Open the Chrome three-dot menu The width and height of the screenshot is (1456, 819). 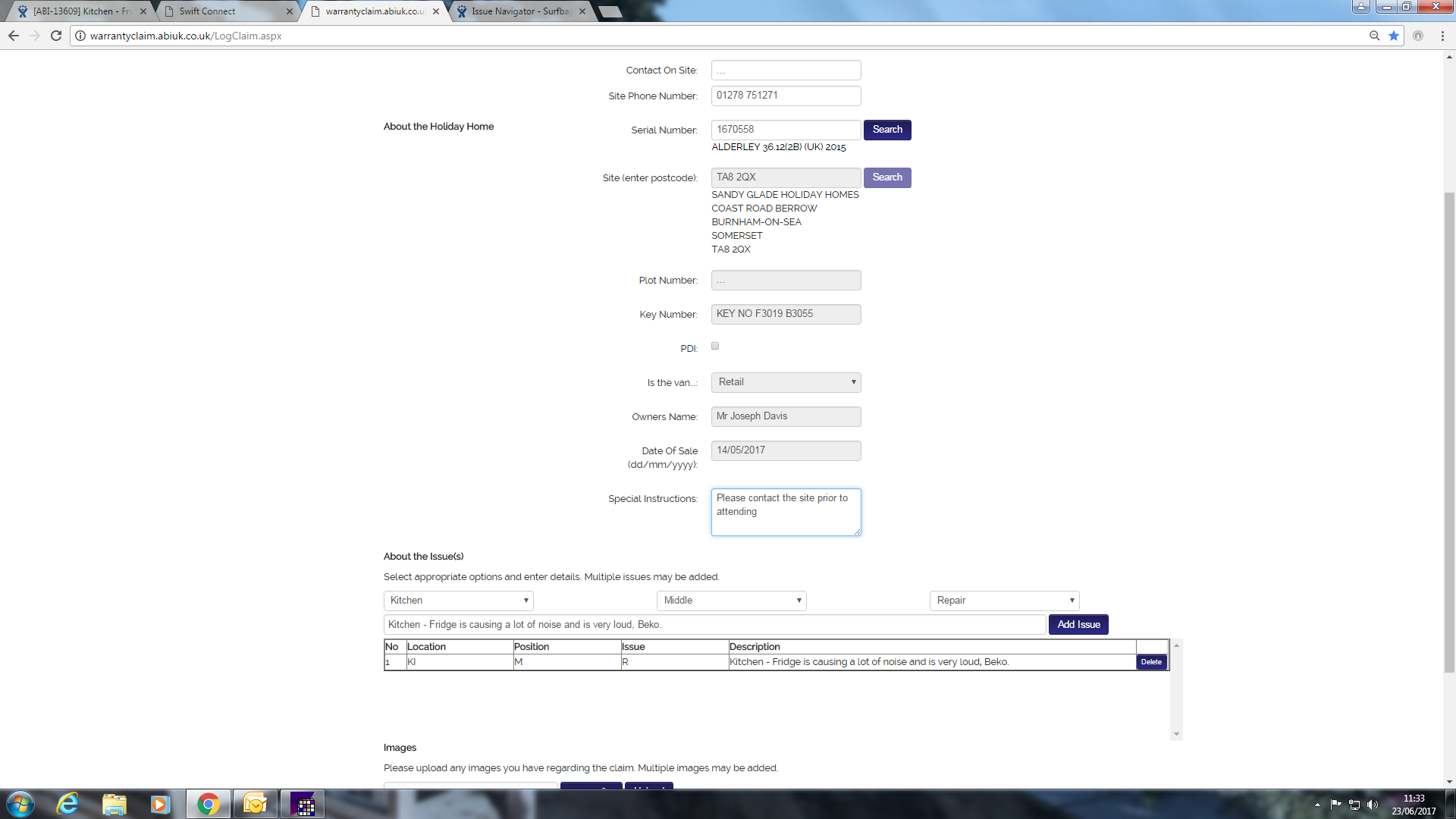tap(1442, 36)
